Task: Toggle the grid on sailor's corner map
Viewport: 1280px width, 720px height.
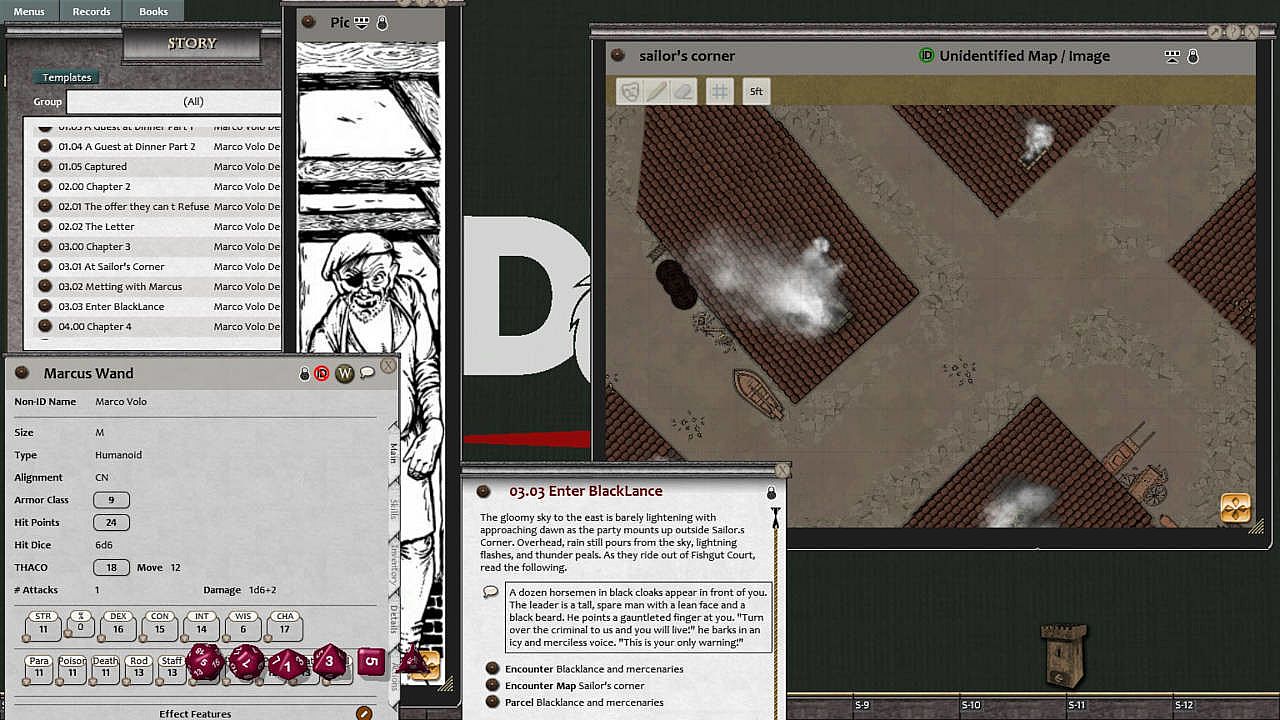Action: pyautogui.click(x=719, y=91)
